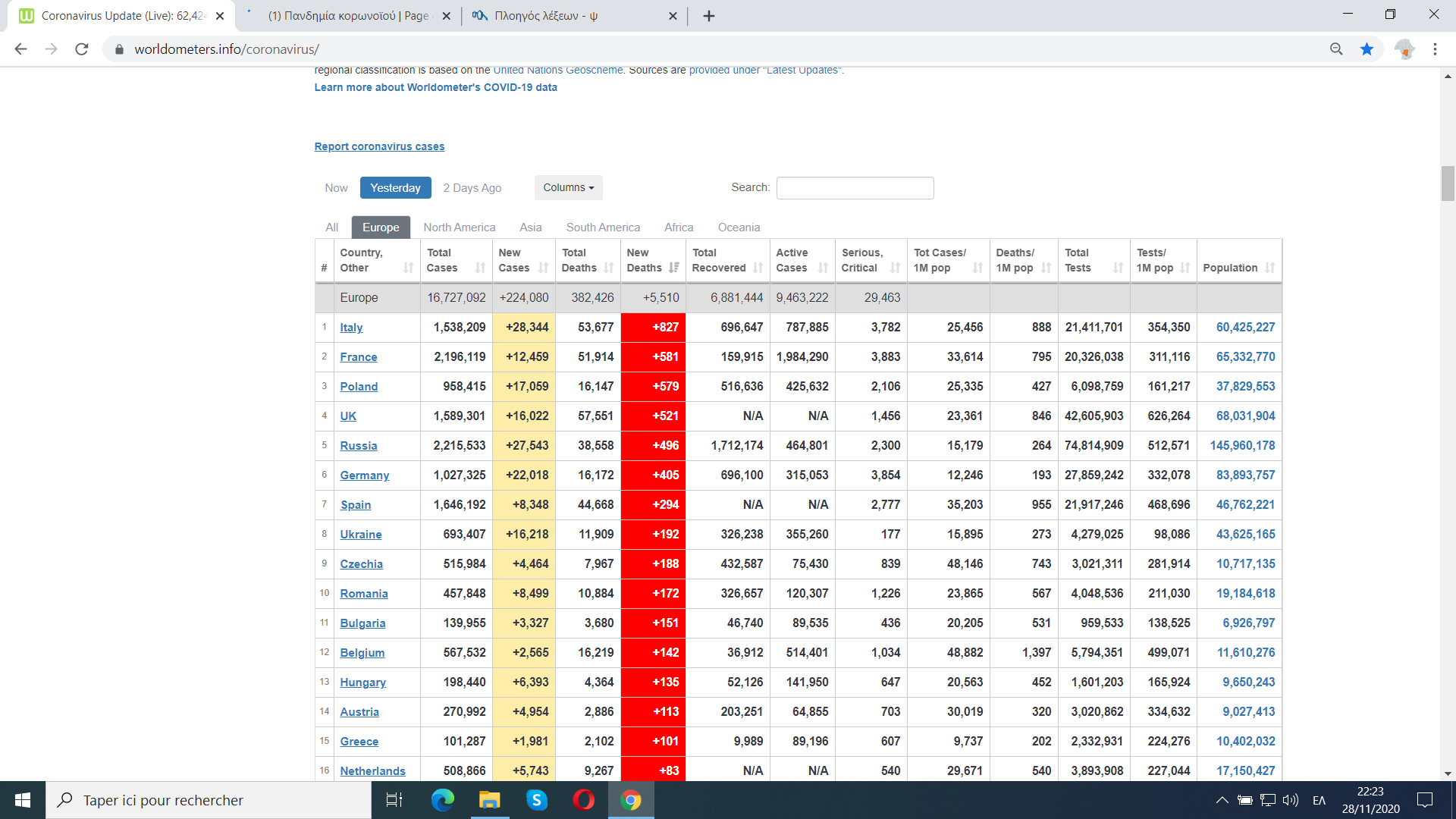This screenshot has width=1456, height=819.
Task: Reload the worldometers page
Action: [x=82, y=49]
